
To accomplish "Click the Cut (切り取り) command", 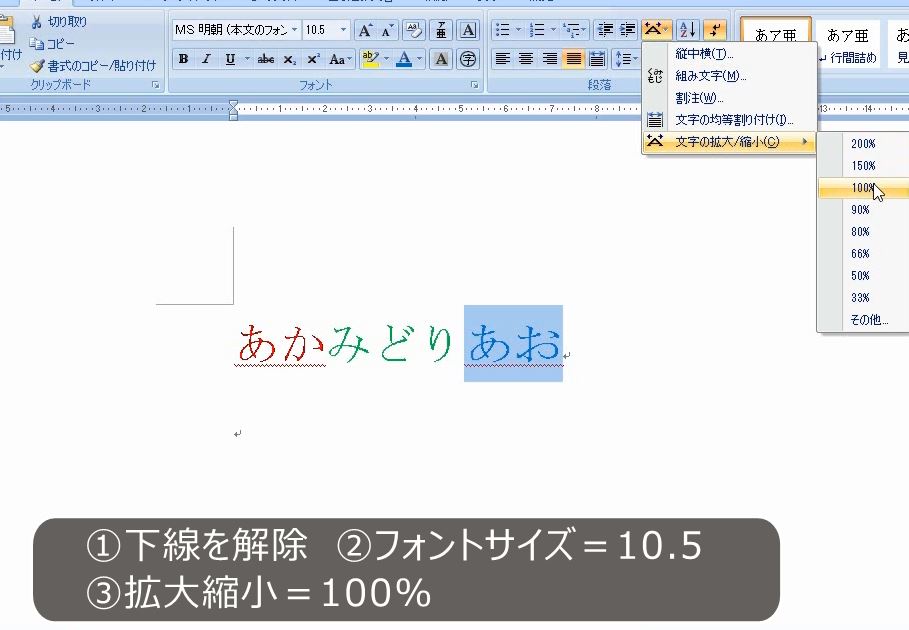I will (x=59, y=22).
